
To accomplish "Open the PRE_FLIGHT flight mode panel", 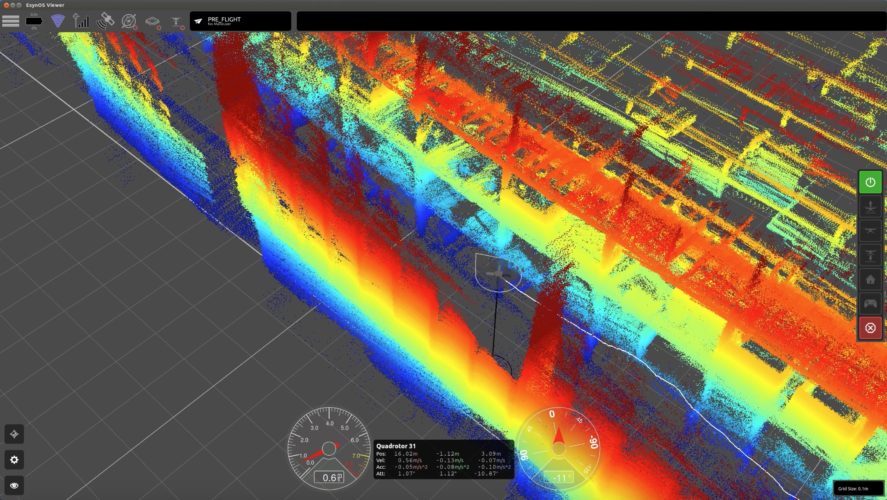I will coord(240,21).
